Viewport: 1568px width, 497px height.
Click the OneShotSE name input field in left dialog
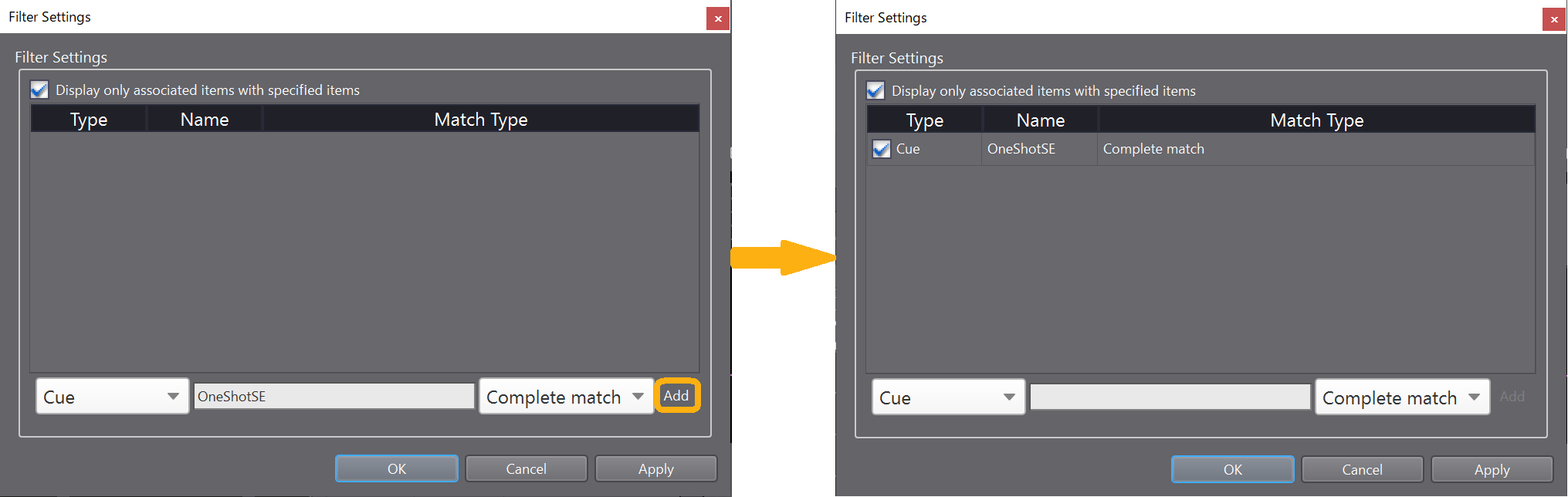point(334,396)
